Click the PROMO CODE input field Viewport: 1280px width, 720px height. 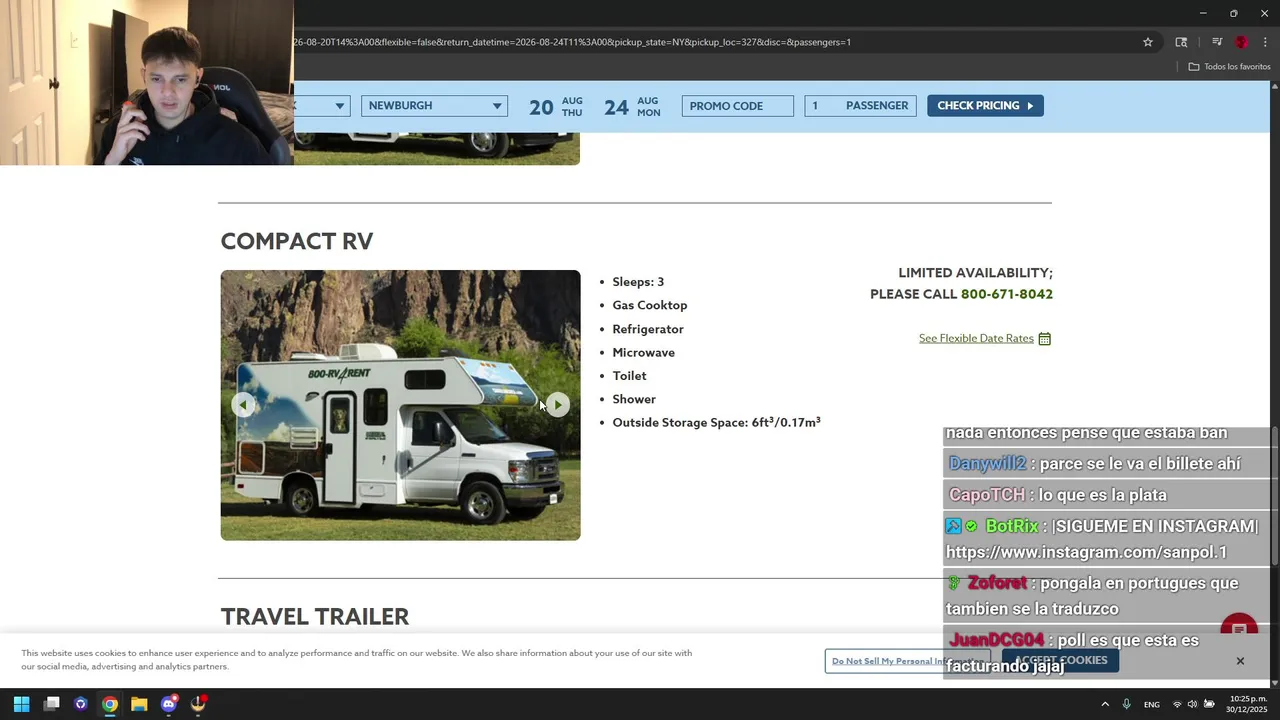[738, 106]
